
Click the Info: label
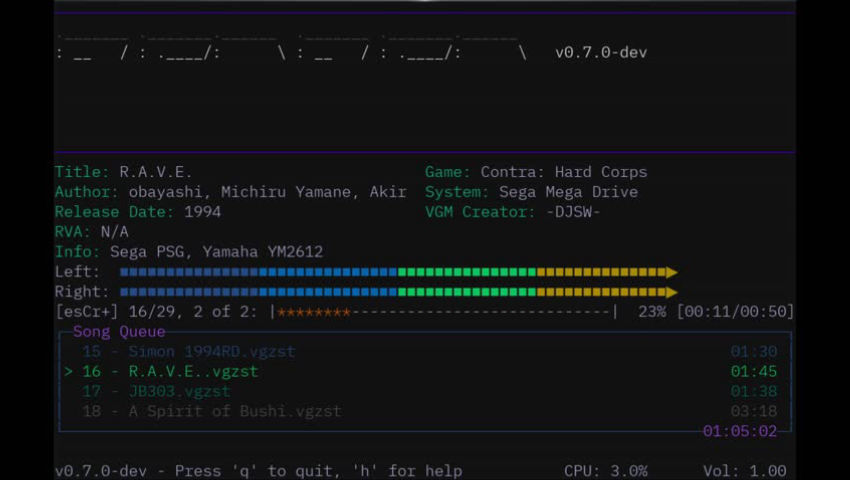(77, 252)
